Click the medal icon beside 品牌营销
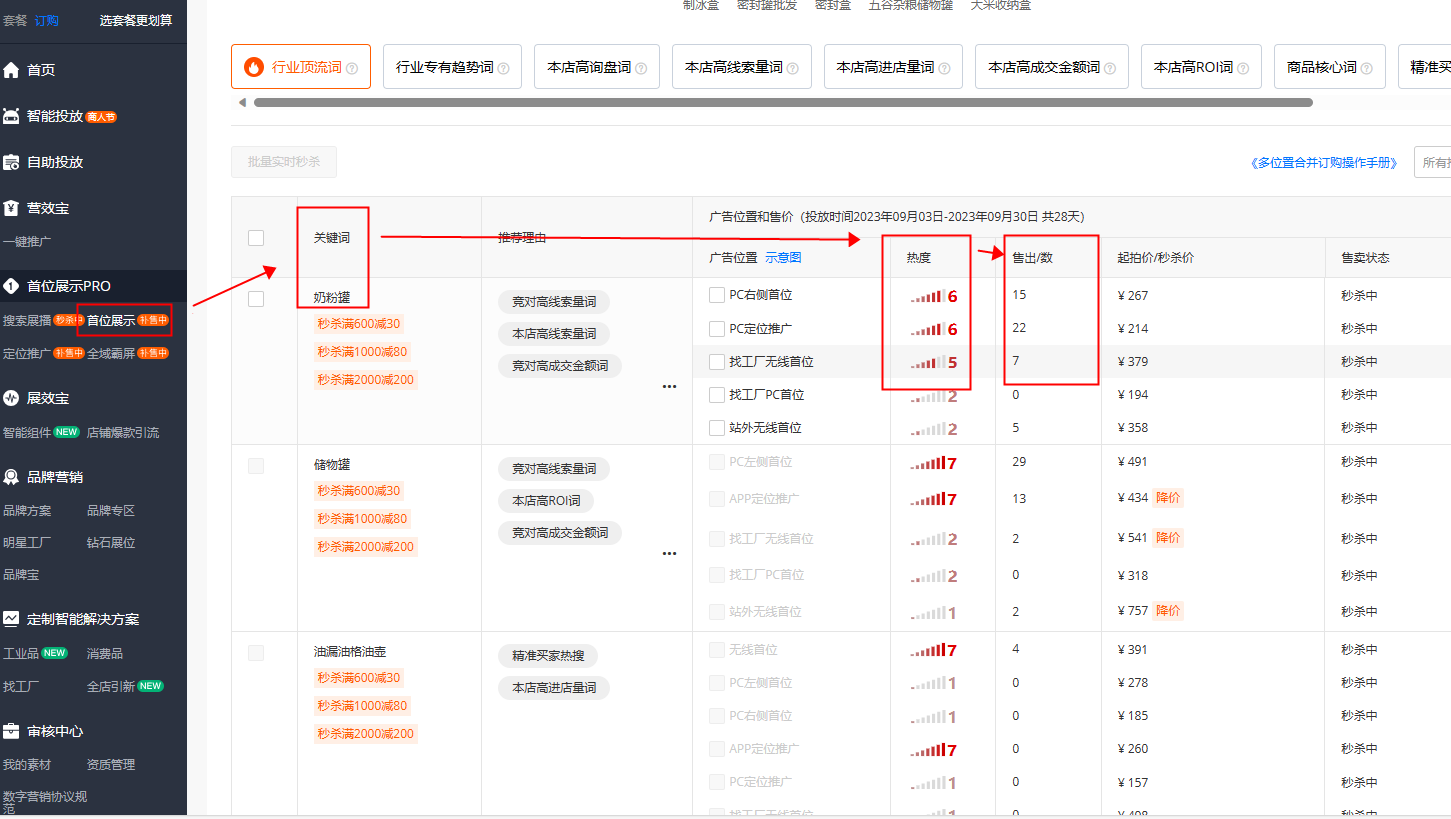1451x819 pixels. tap(12, 477)
